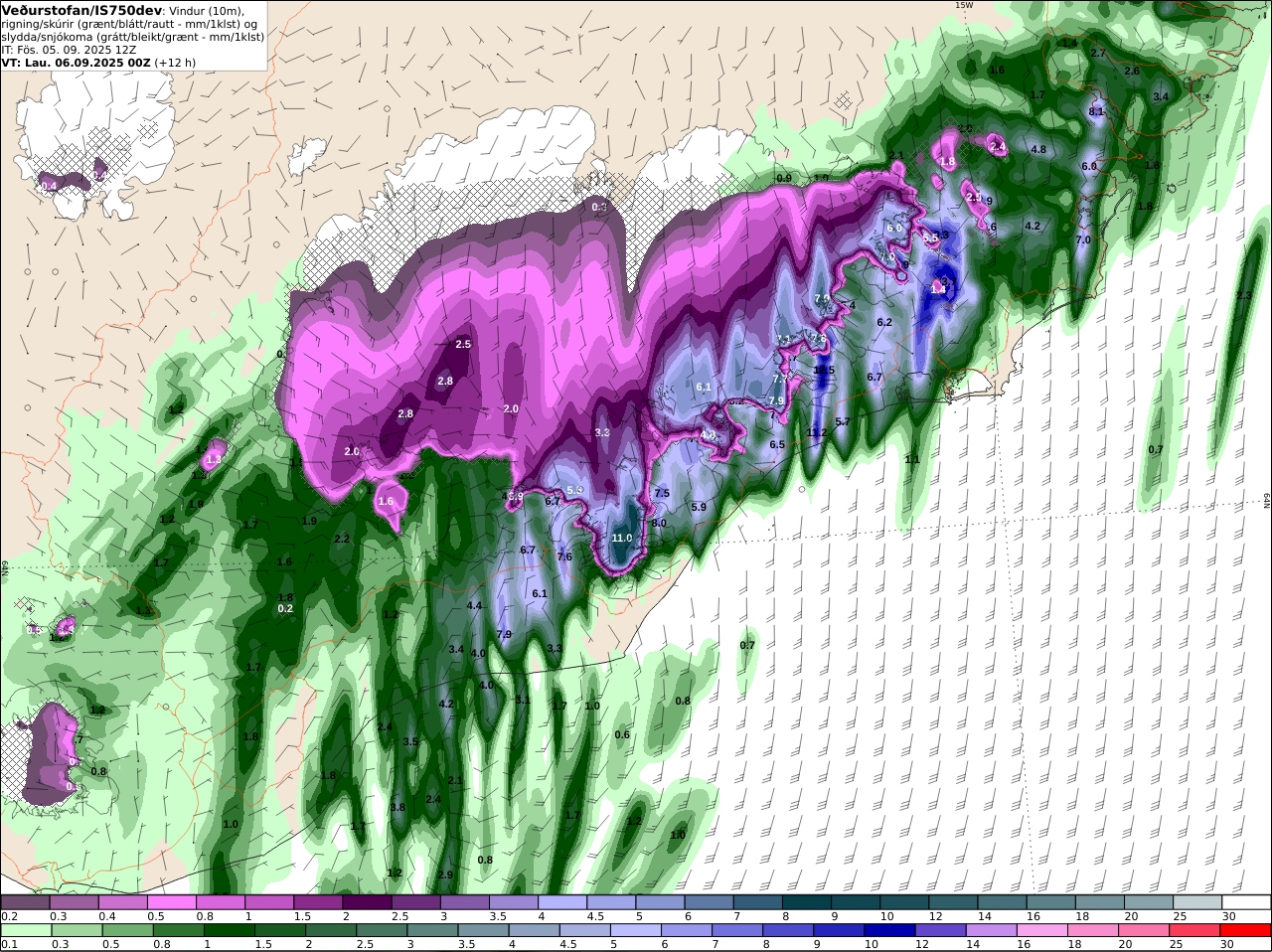
Task: Click the 5.9 precipitation value
Action: click(x=699, y=508)
